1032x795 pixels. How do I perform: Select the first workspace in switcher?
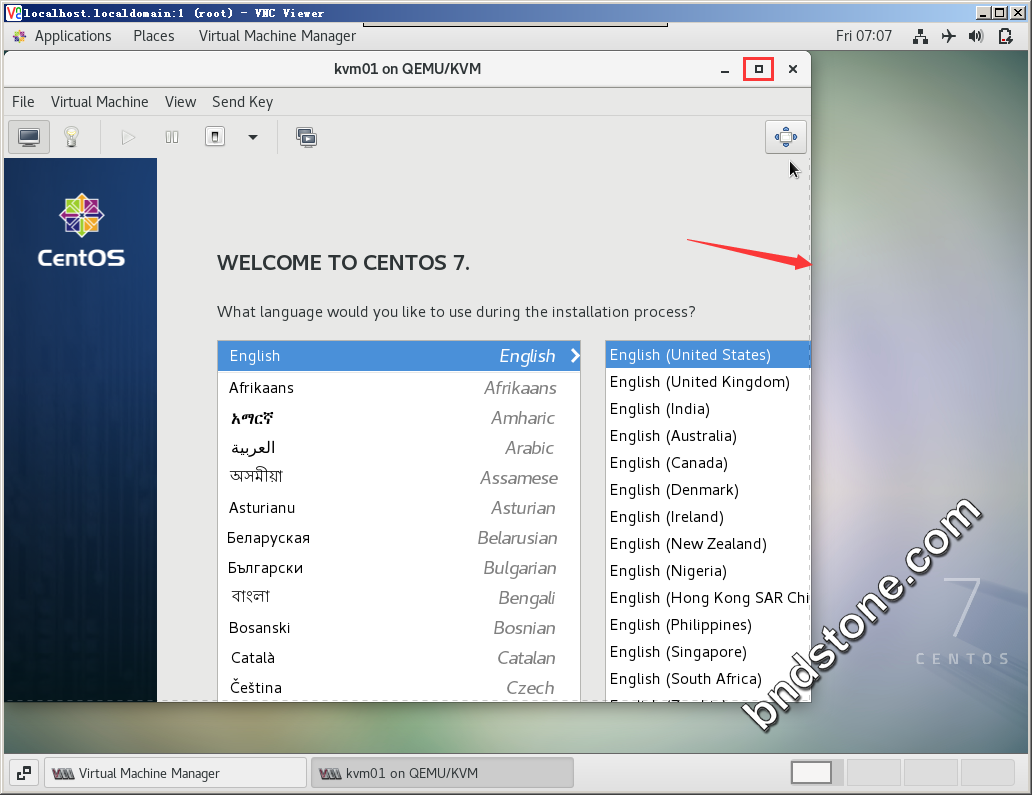click(811, 773)
